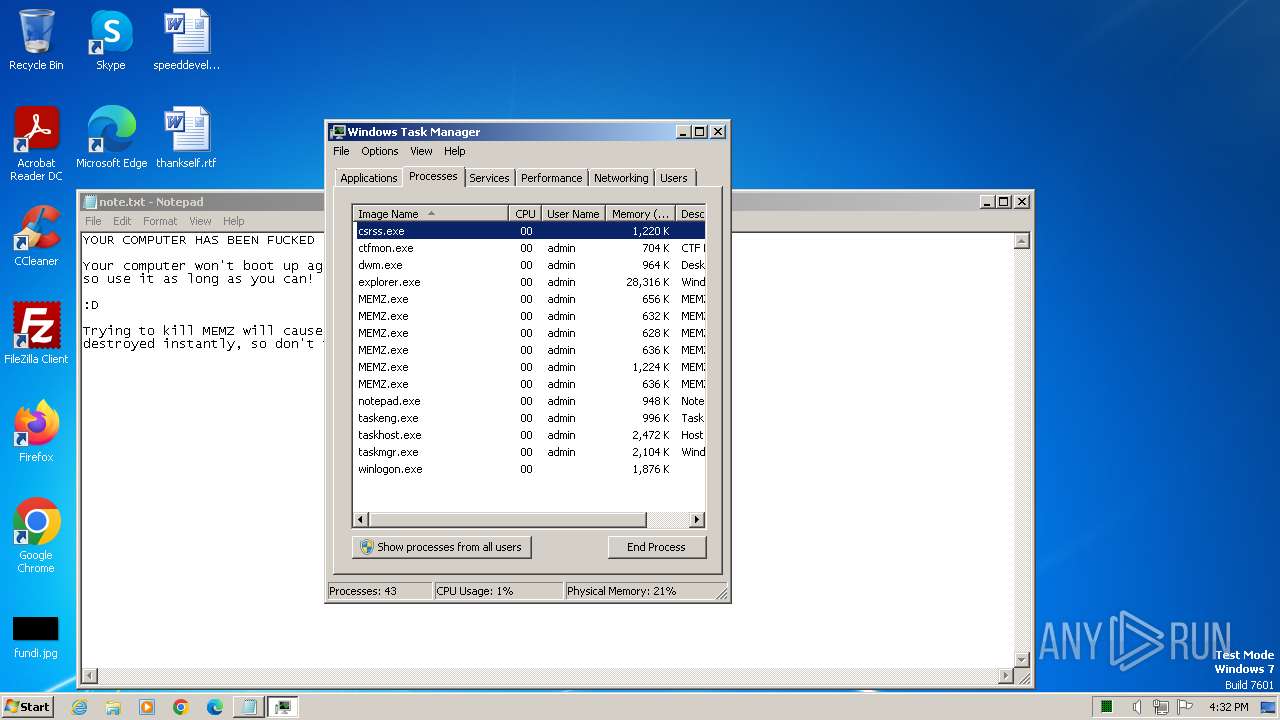The height and width of the screenshot is (720, 1280).
Task: Select the winlogon.exe process row
Action: click(x=530, y=469)
